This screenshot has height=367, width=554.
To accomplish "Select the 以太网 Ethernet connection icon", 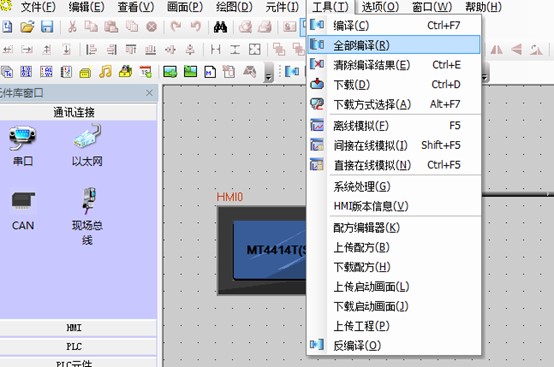I will click(87, 137).
